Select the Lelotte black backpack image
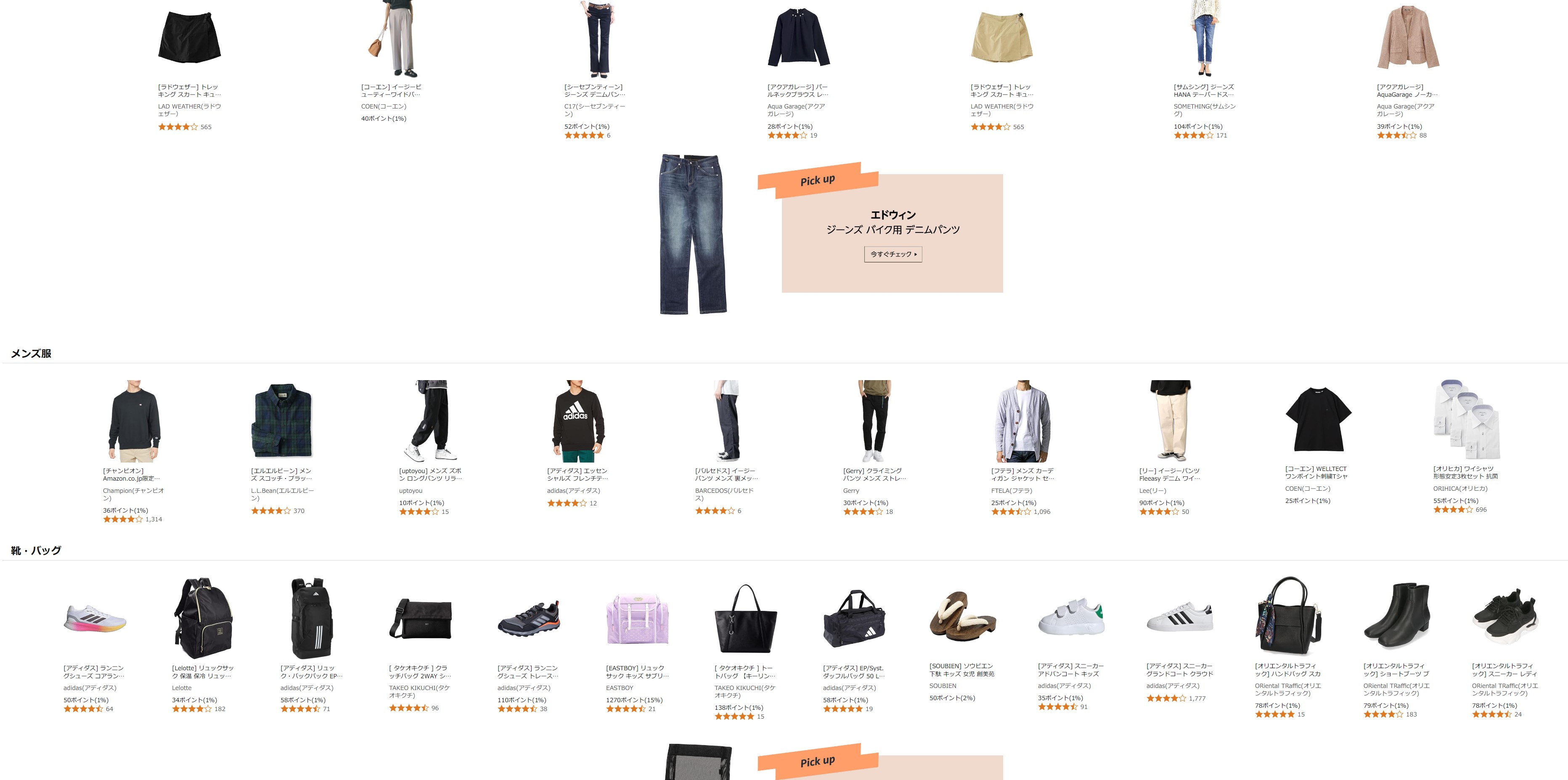The image size is (1568, 780). tap(203, 618)
